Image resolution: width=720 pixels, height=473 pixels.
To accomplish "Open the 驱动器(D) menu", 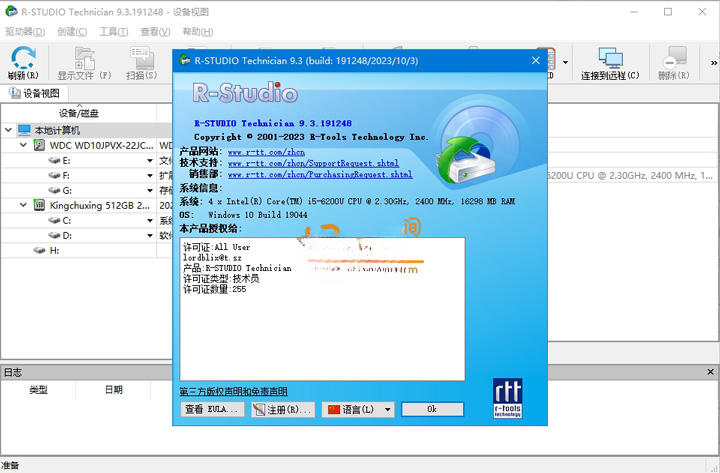I will [x=25, y=32].
